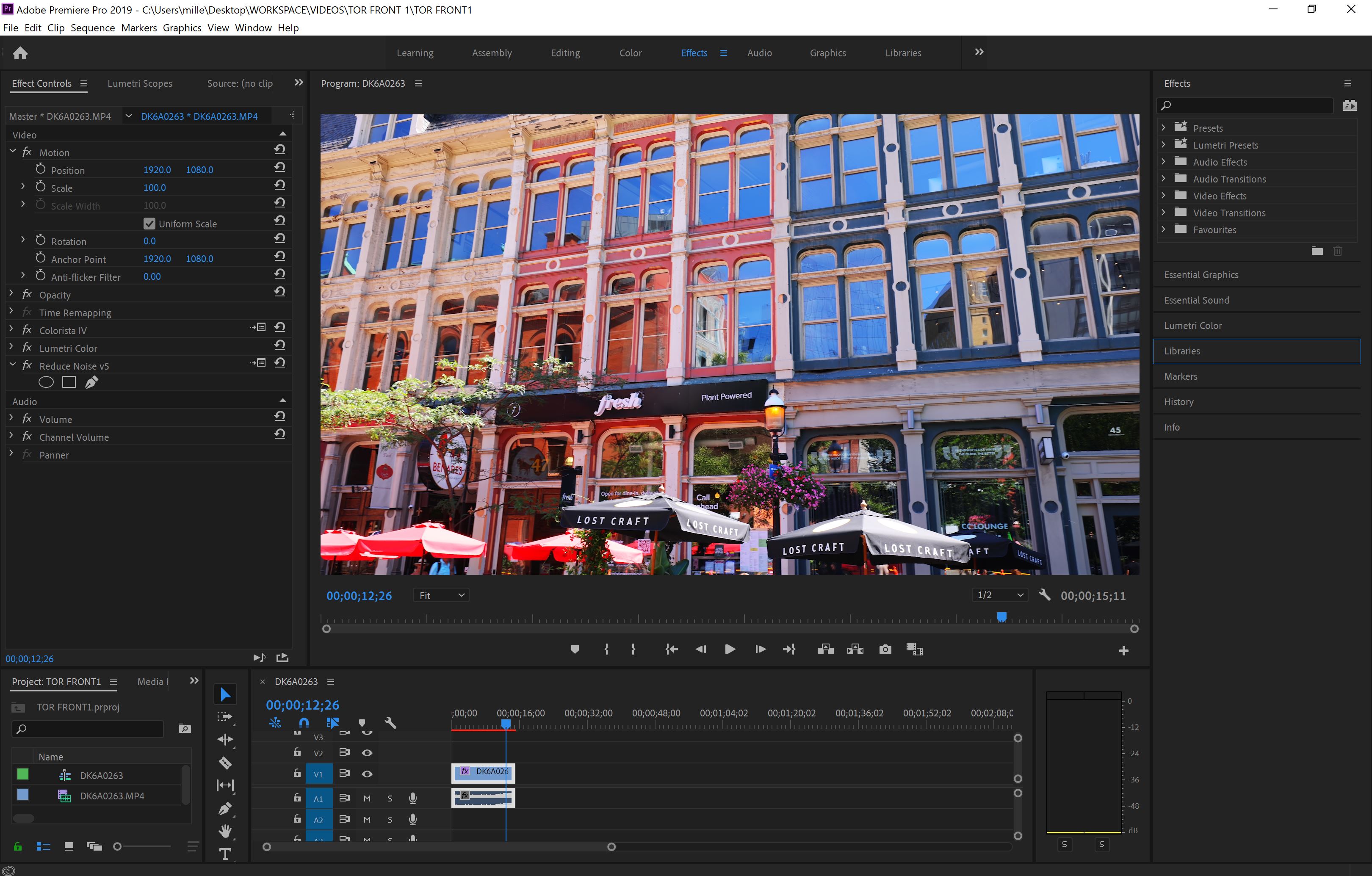Add a marker in the Program monitor

(574, 649)
